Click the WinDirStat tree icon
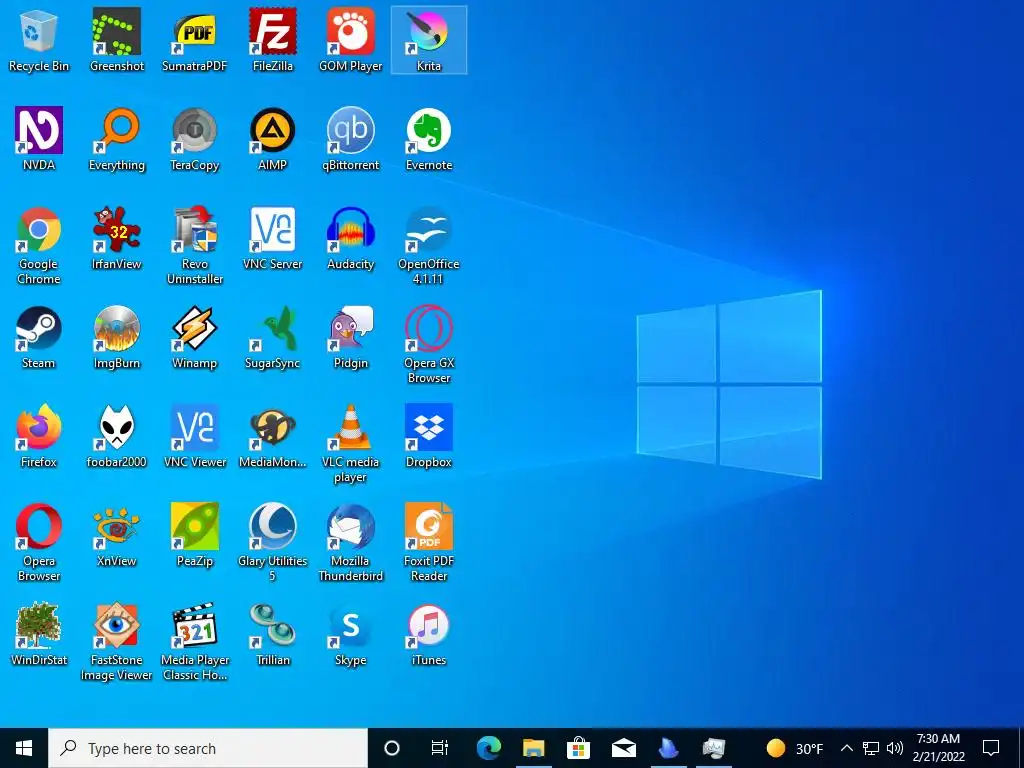Image resolution: width=1024 pixels, height=768 pixels. (x=39, y=635)
